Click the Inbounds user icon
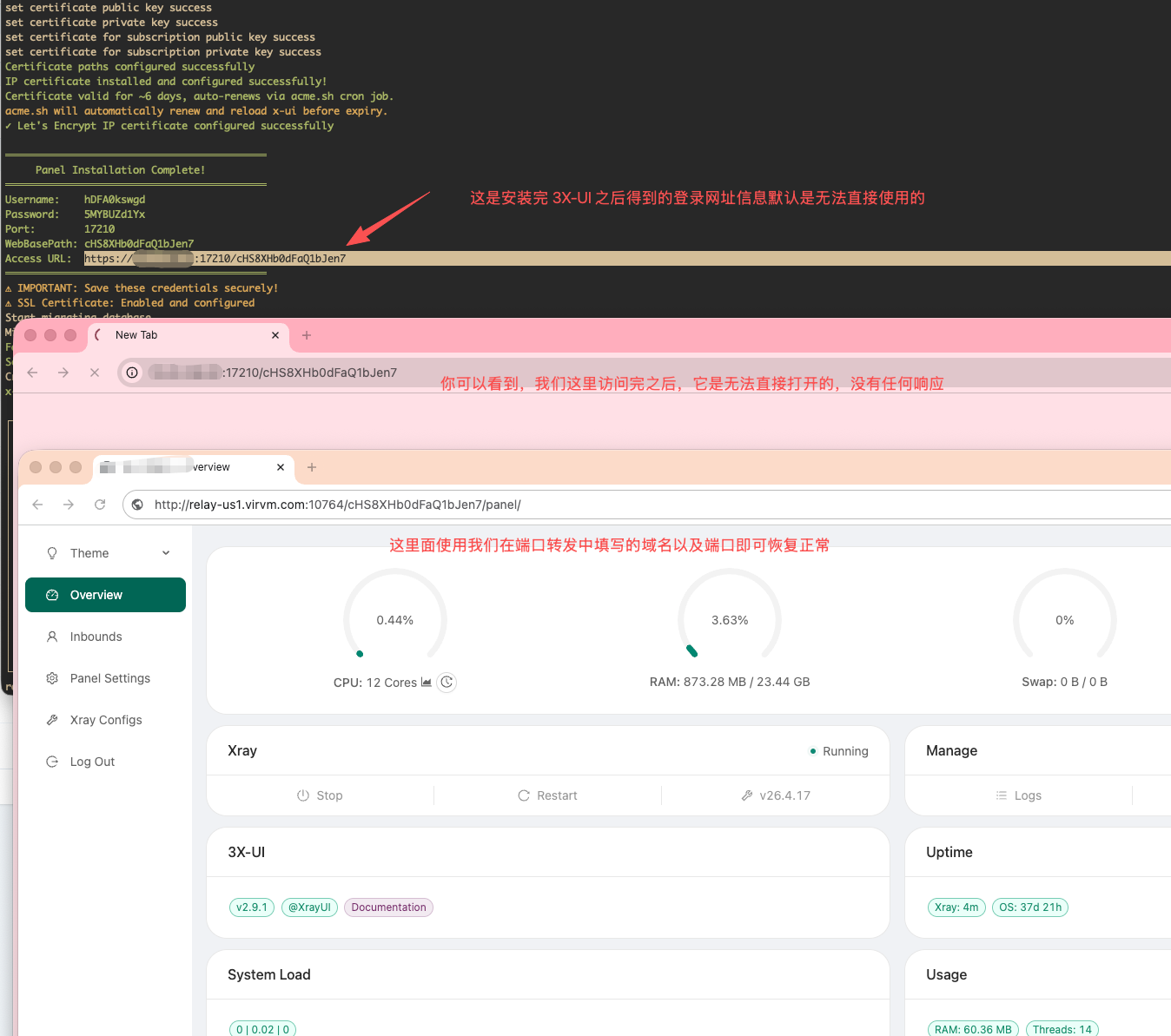1171x1036 pixels. tap(52, 637)
